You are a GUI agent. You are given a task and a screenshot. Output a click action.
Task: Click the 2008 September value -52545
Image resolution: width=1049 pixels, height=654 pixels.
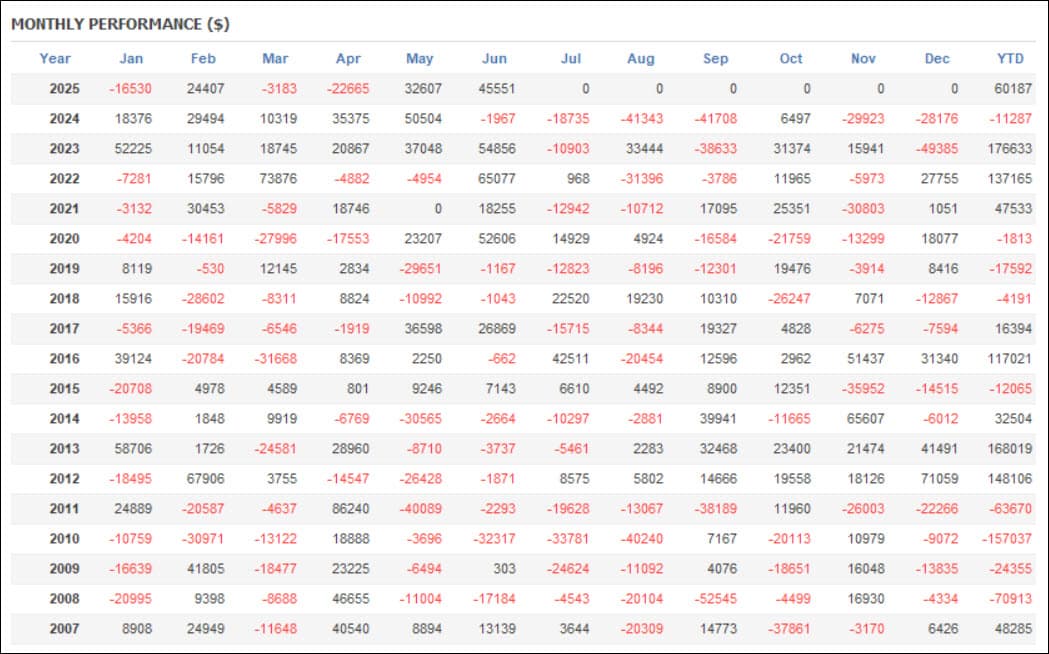[x=716, y=598]
